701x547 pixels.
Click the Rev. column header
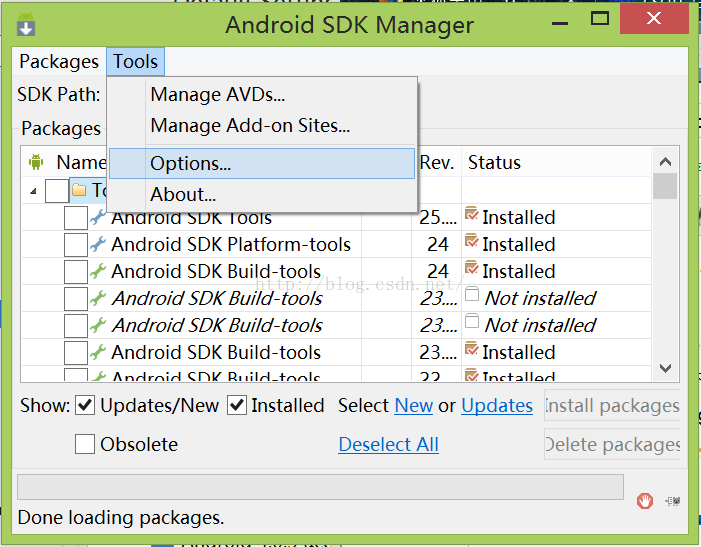tap(437, 162)
